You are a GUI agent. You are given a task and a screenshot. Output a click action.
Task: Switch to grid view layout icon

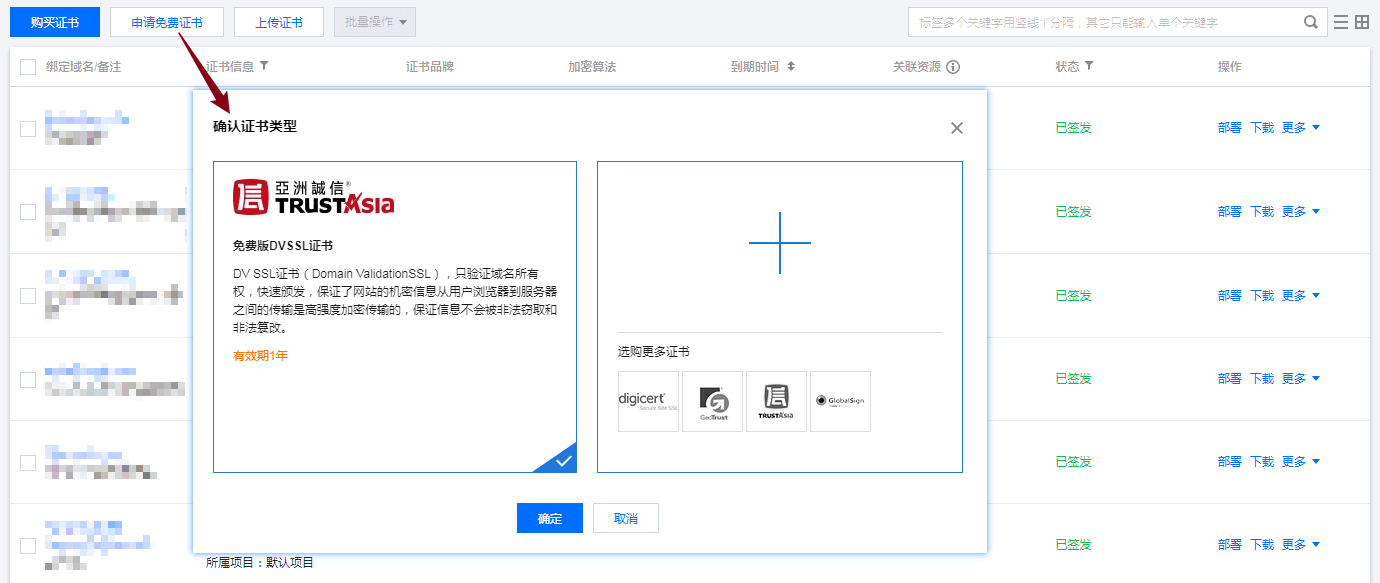pyautogui.click(x=1362, y=22)
